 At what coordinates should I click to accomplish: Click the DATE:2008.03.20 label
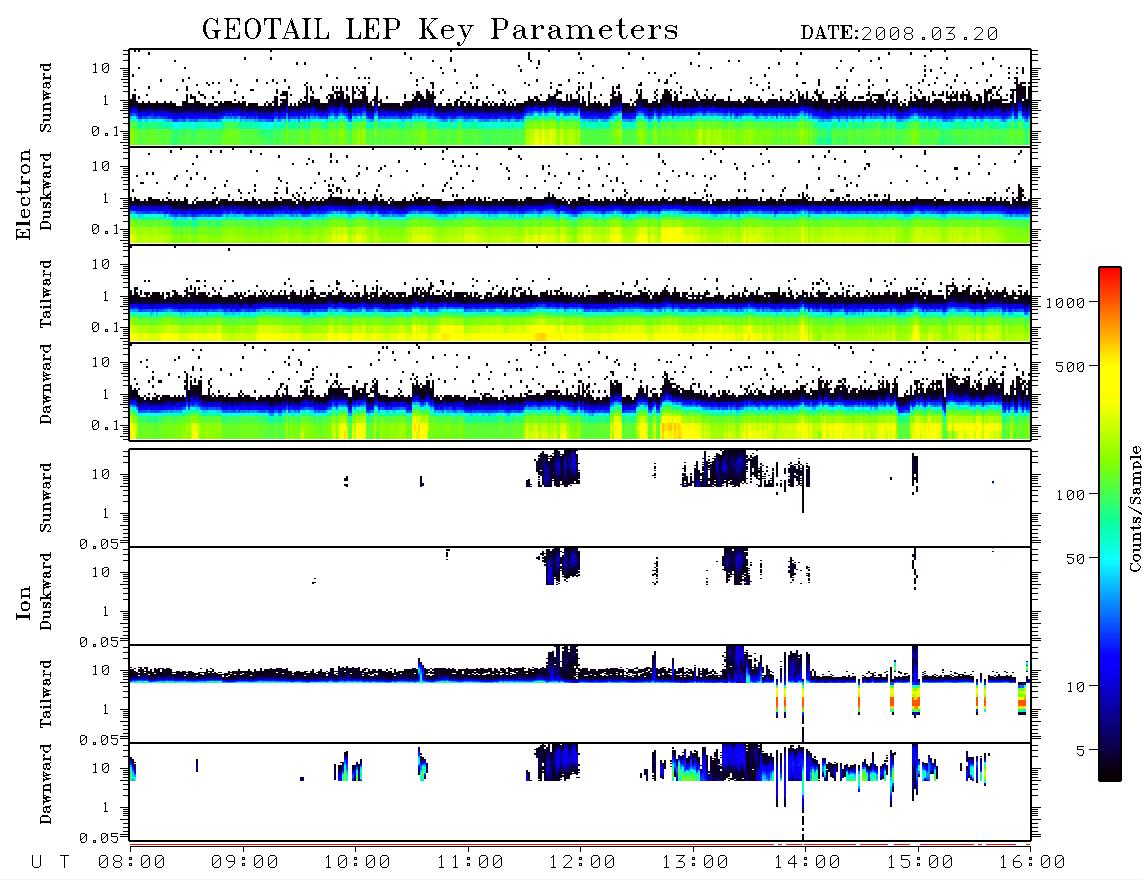click(899, 34)
